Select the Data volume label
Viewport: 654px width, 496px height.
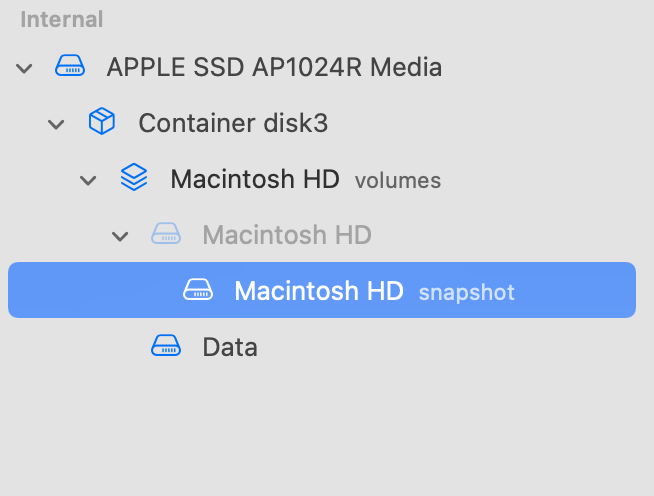230,347
